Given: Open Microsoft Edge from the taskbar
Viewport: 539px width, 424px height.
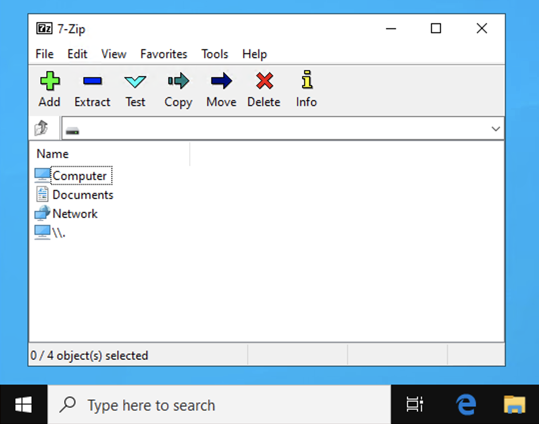Looking at the screenshot, I should [466, 405].
